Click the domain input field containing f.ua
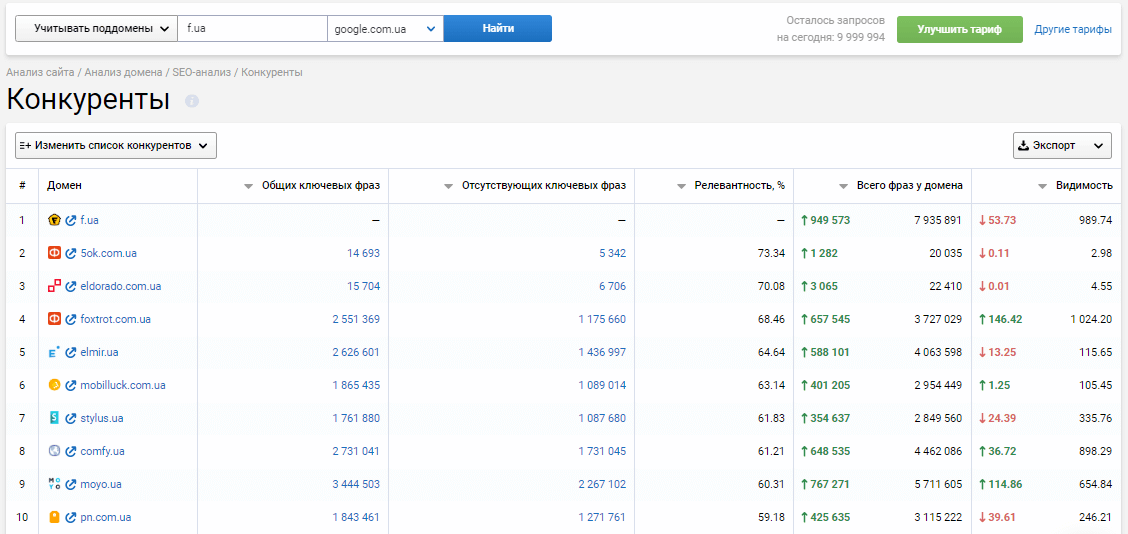1128x534 pixels. pyautogui.click(x=253, y=29)
